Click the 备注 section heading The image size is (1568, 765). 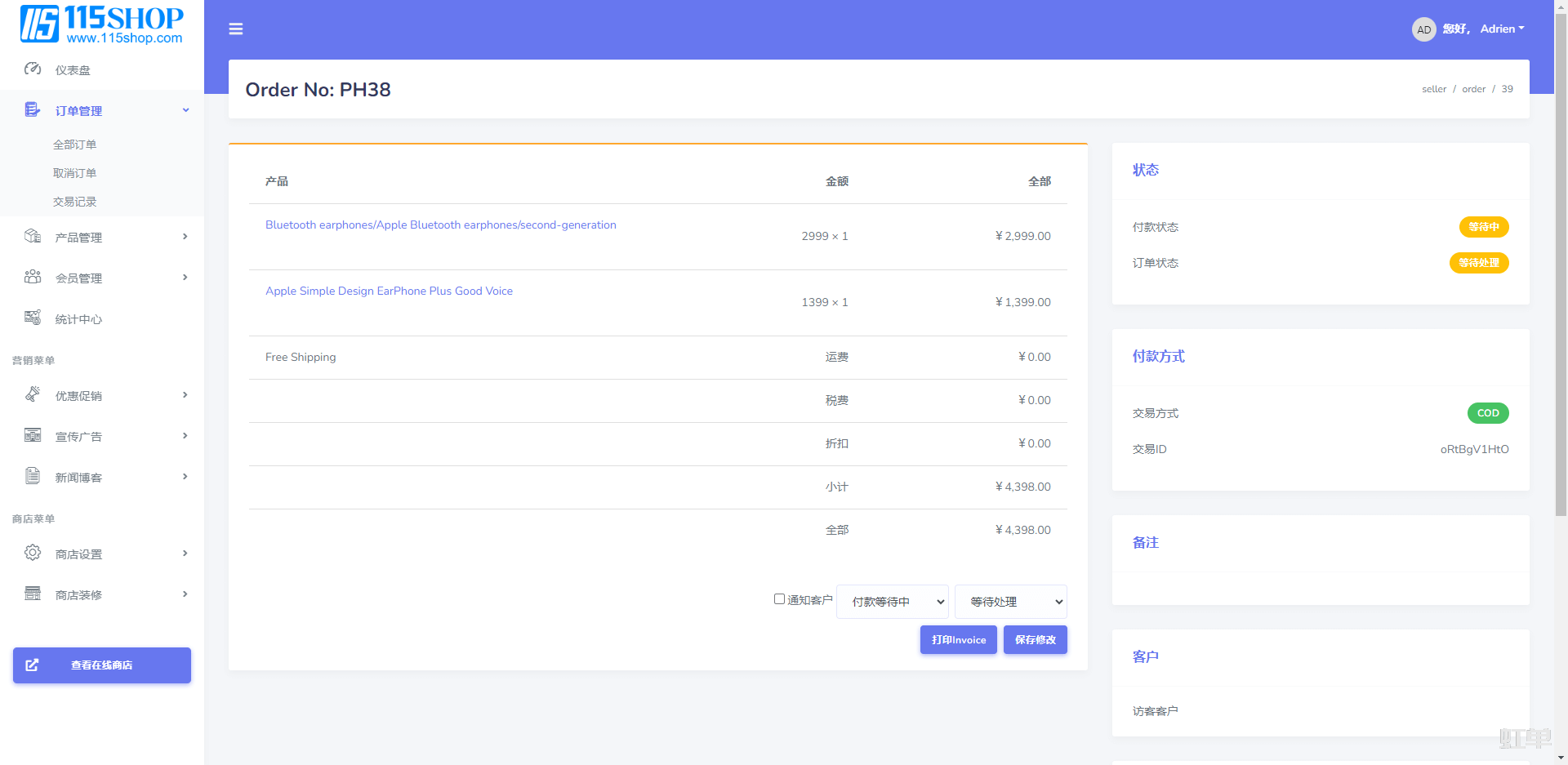1145,542
